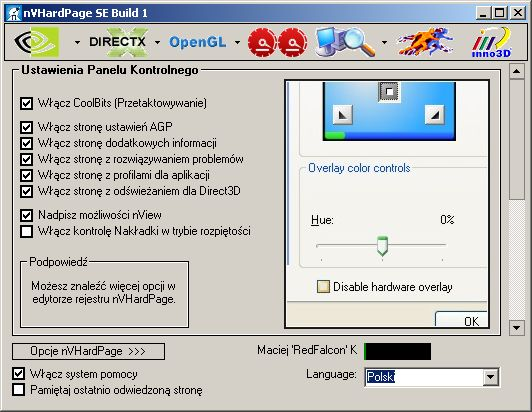Click the Overlay color controls heading
Screen dimensions: 532x412
point(359,168)
